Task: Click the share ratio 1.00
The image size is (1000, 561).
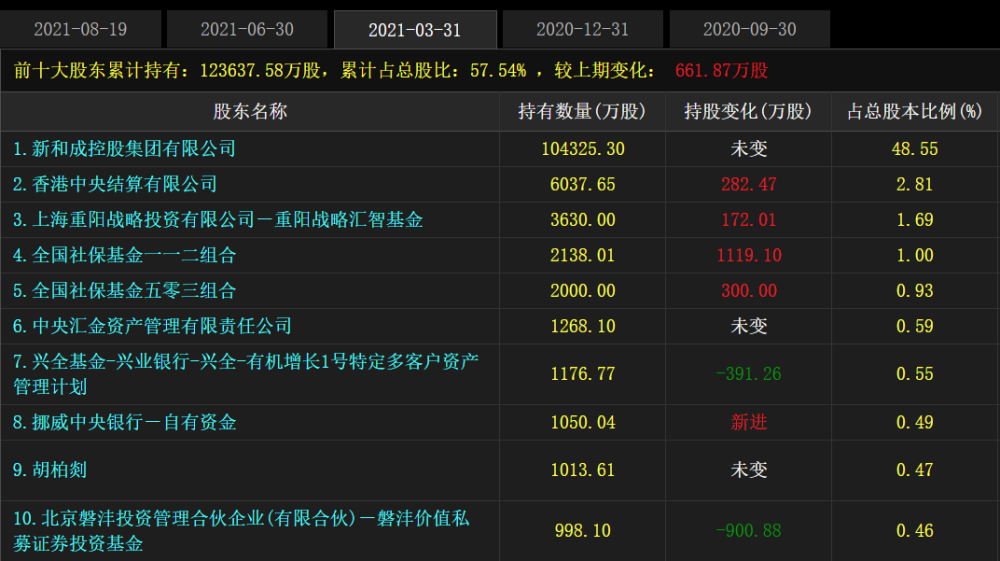Action: [915, 256]
